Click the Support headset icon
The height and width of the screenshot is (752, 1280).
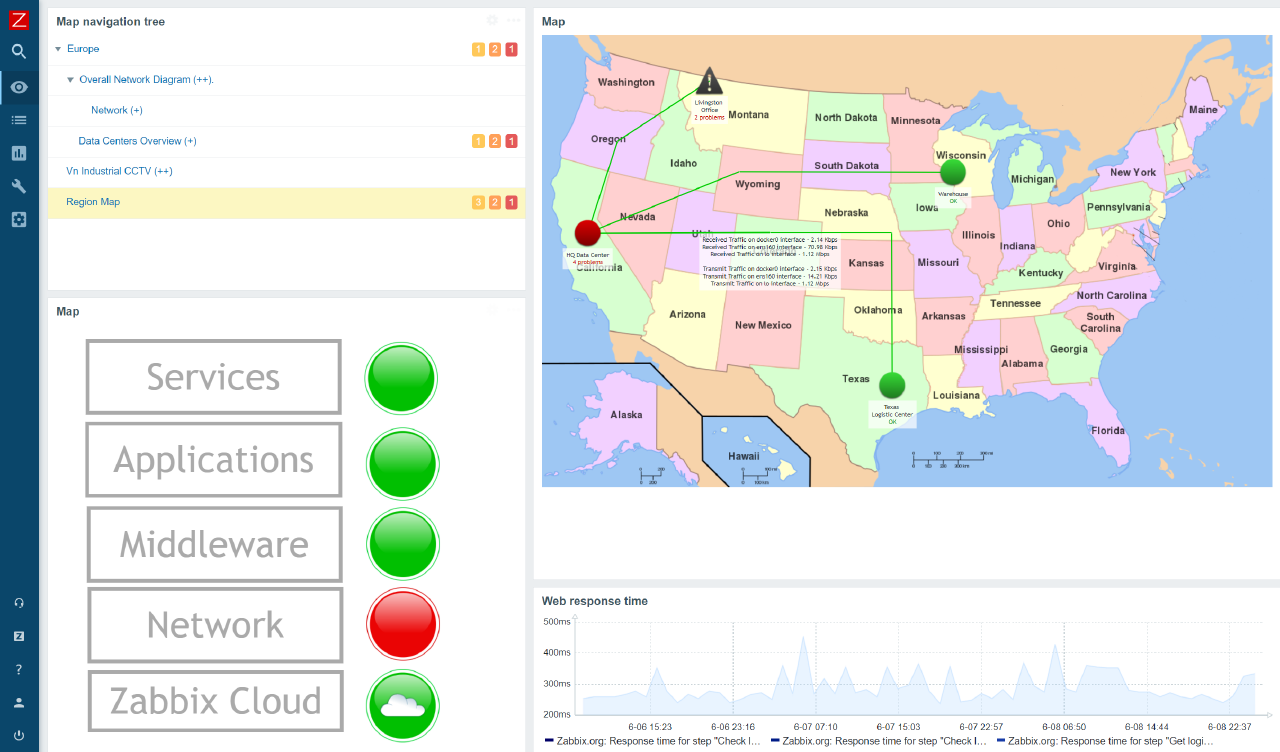click(x=19, y=603)
